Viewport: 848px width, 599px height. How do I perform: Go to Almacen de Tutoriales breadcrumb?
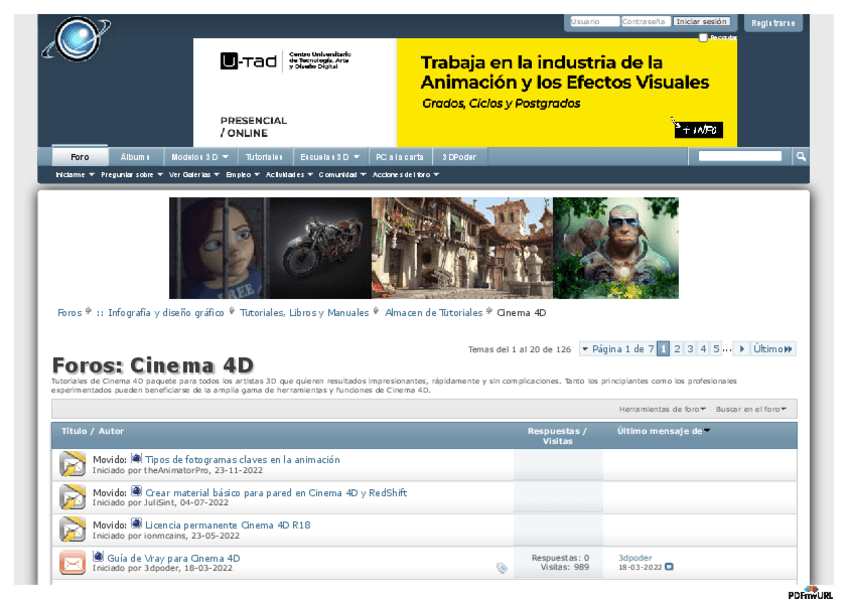[434, 312]
